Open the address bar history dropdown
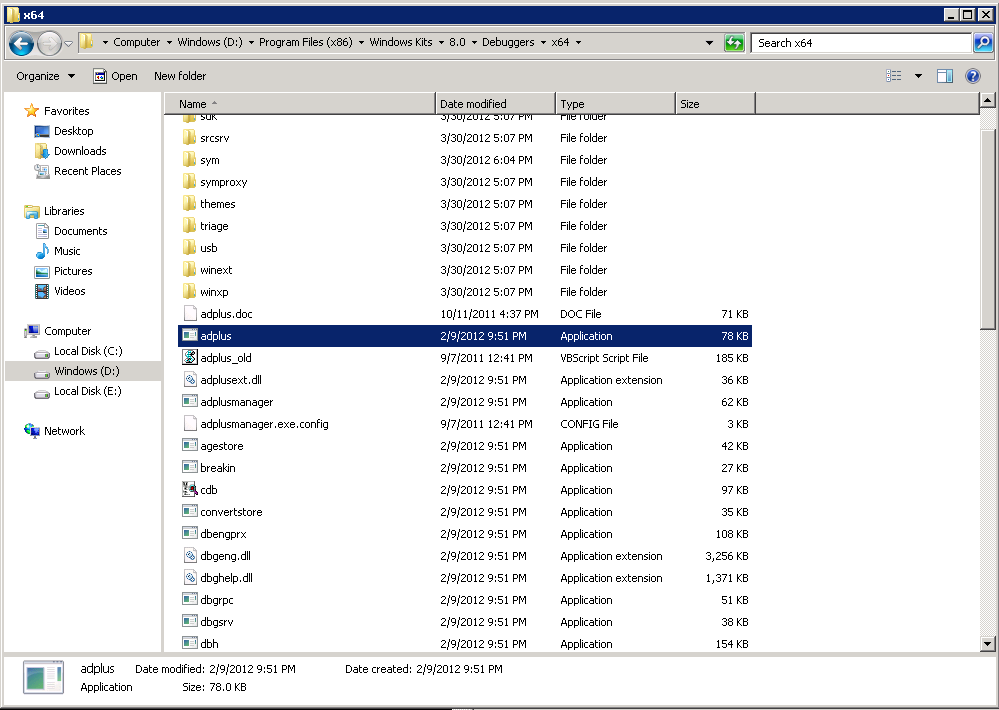This screenshot has height=710, width=999. click(709, 43)
